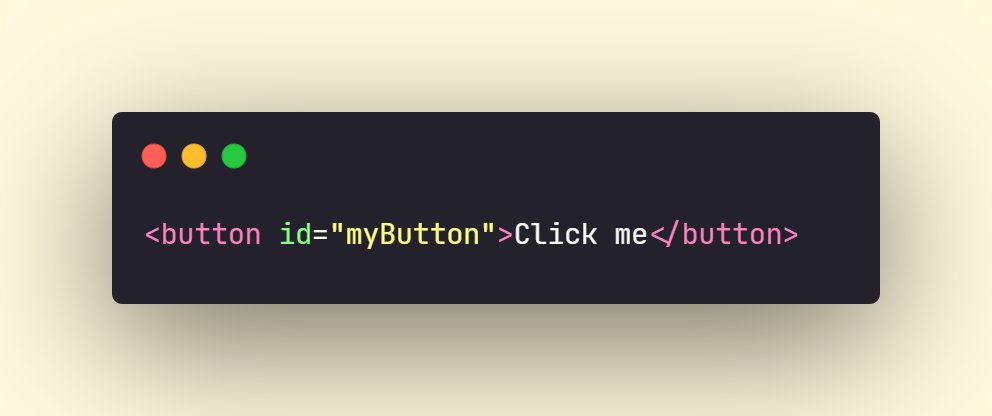Click the closing quote after myButton
The width and height of the screenshot is (992, 416).
coord(488,228)
